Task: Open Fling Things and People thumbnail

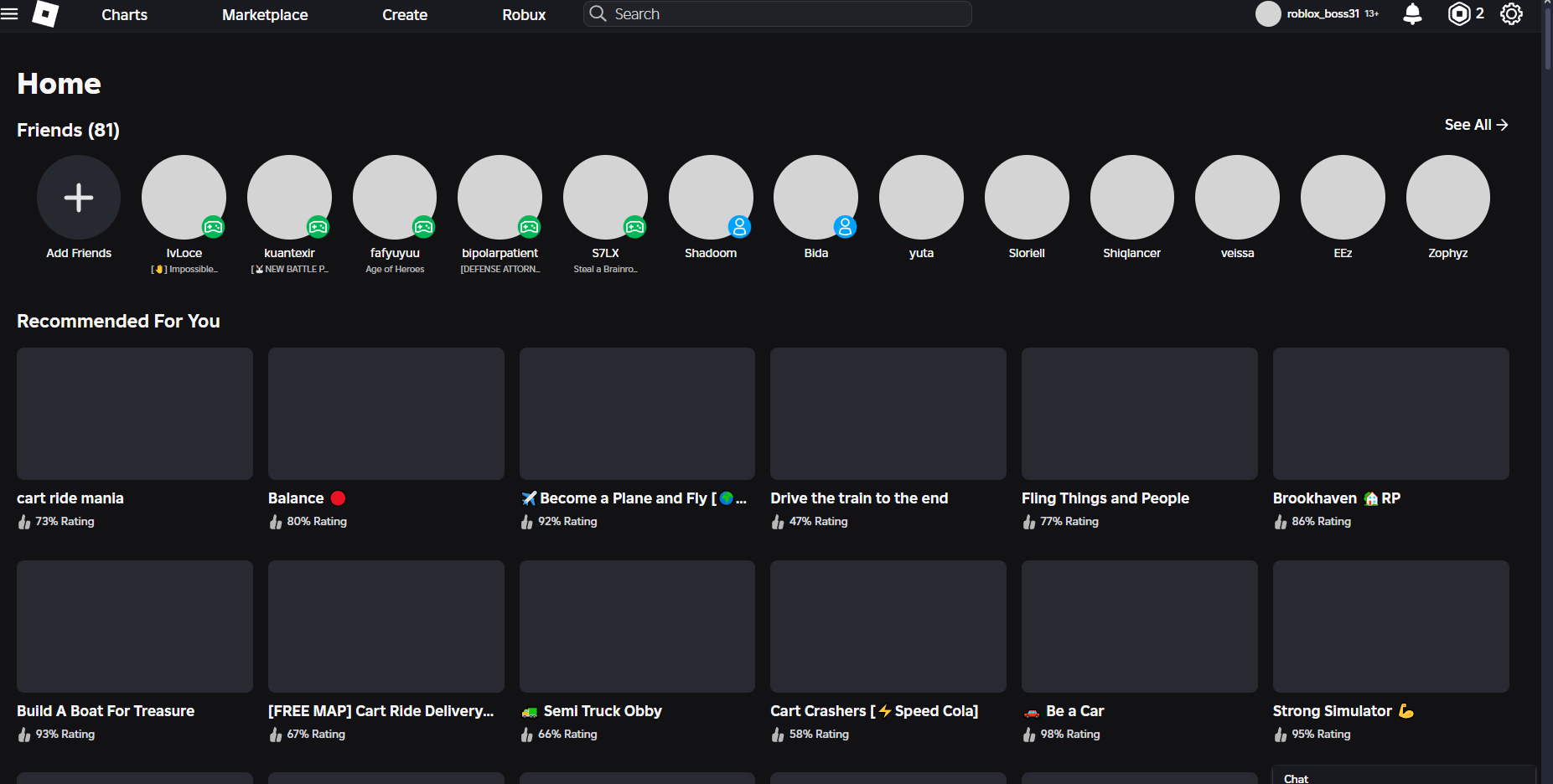Action: pyautogui.click(x=1140, y=414)
